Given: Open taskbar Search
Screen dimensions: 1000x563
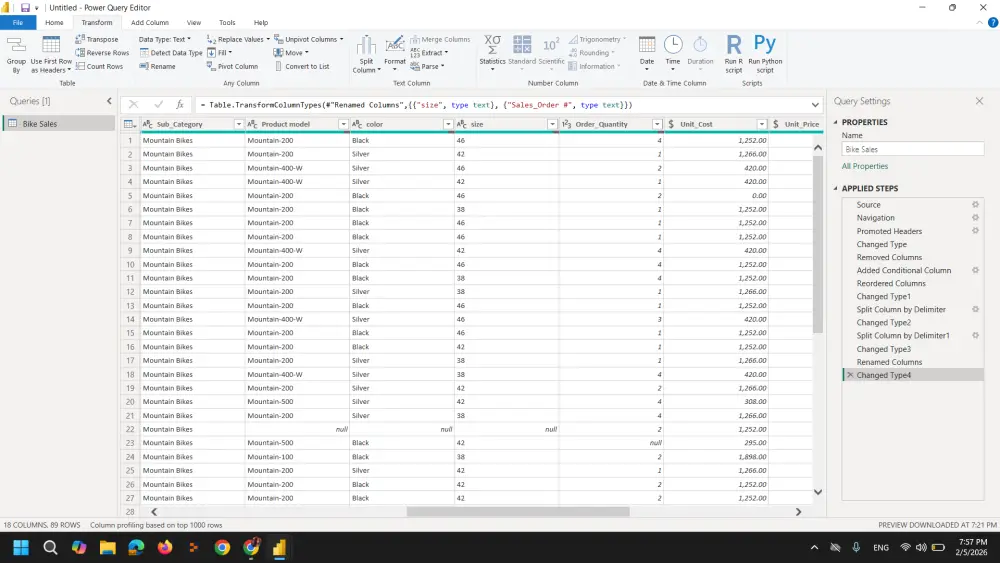Looking at the screenshot, I should [x=50, y=547].
